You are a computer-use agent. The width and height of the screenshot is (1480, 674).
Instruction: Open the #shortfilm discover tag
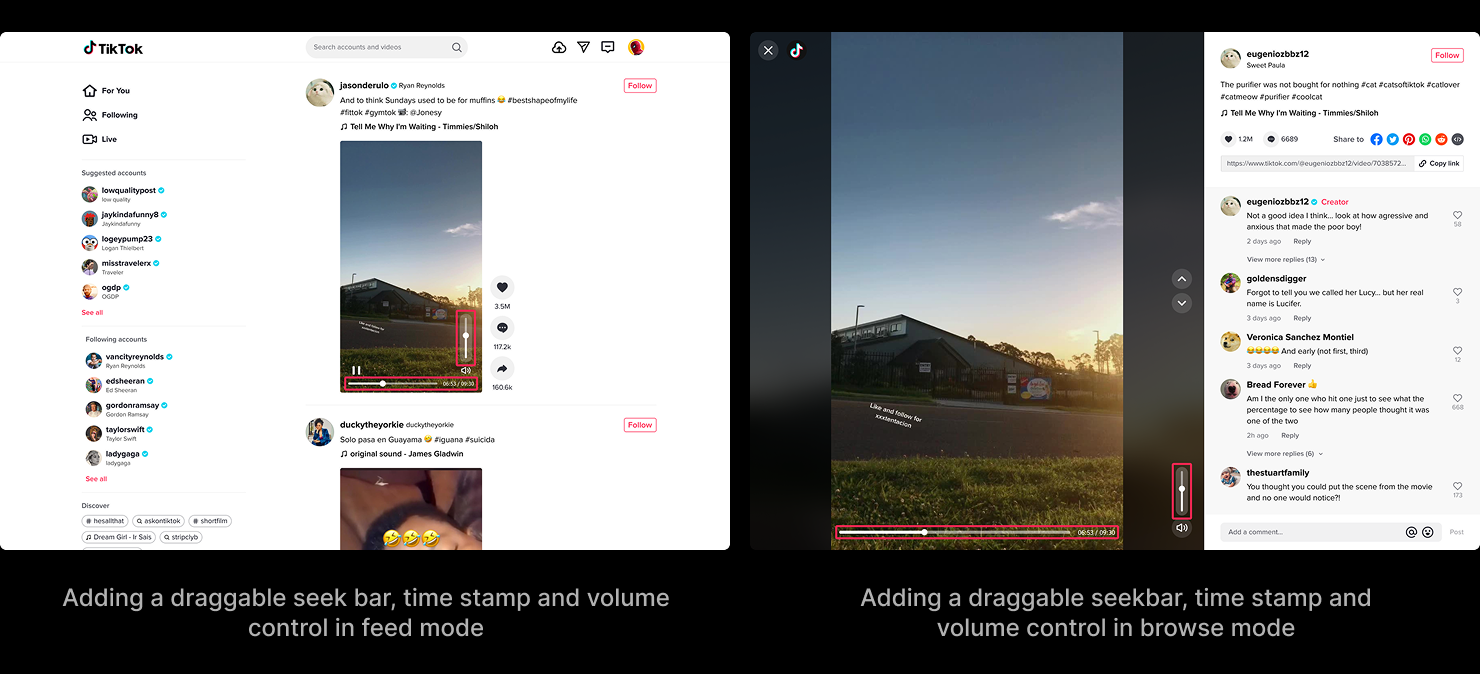210,521
